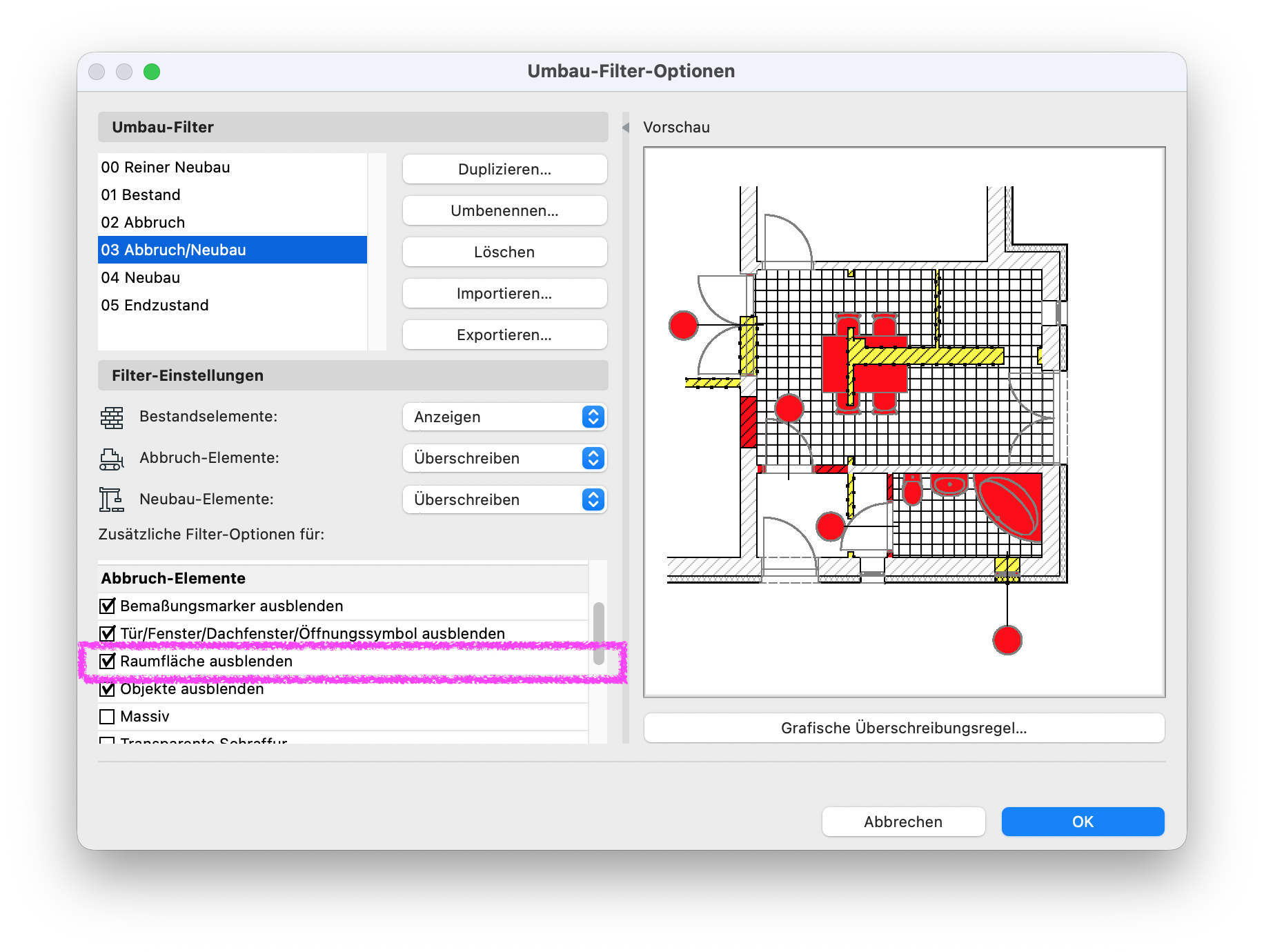Click the demolition elements bulldozer icon
This screenshot has width=1264, height=952.
(111, 459)
